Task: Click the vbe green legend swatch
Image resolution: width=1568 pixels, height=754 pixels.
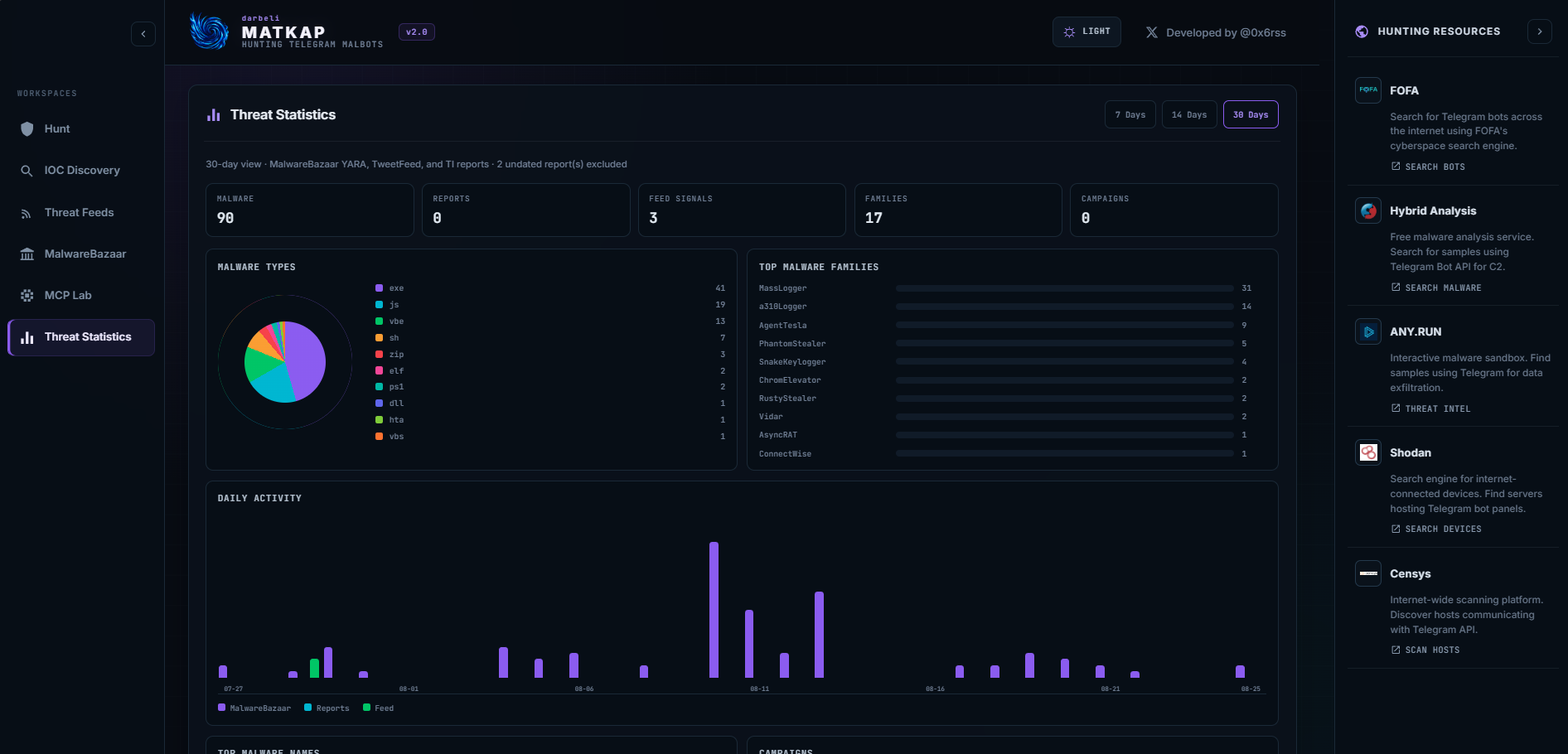Action: (379, 321)
